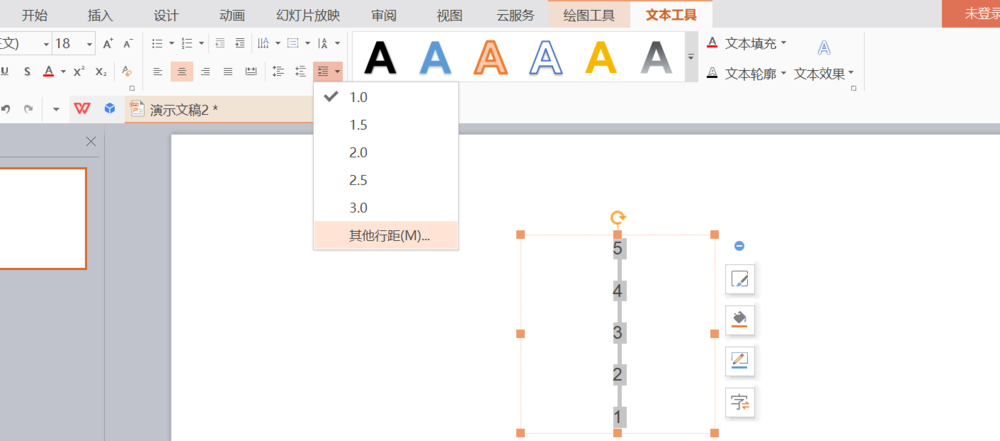Apply orange outline WordArt style
Screen dimensions: 1000x441
(x=490, y=57)
